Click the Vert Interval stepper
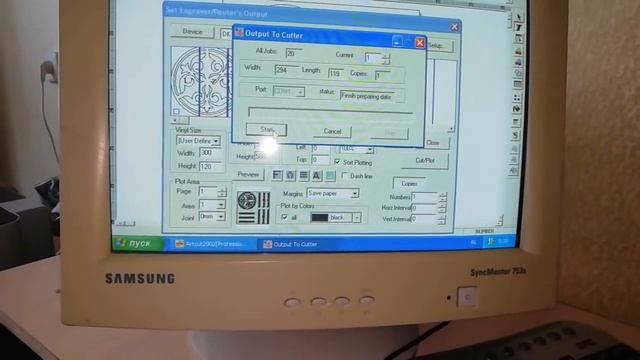640x360 pixels. tap(441, 220)
